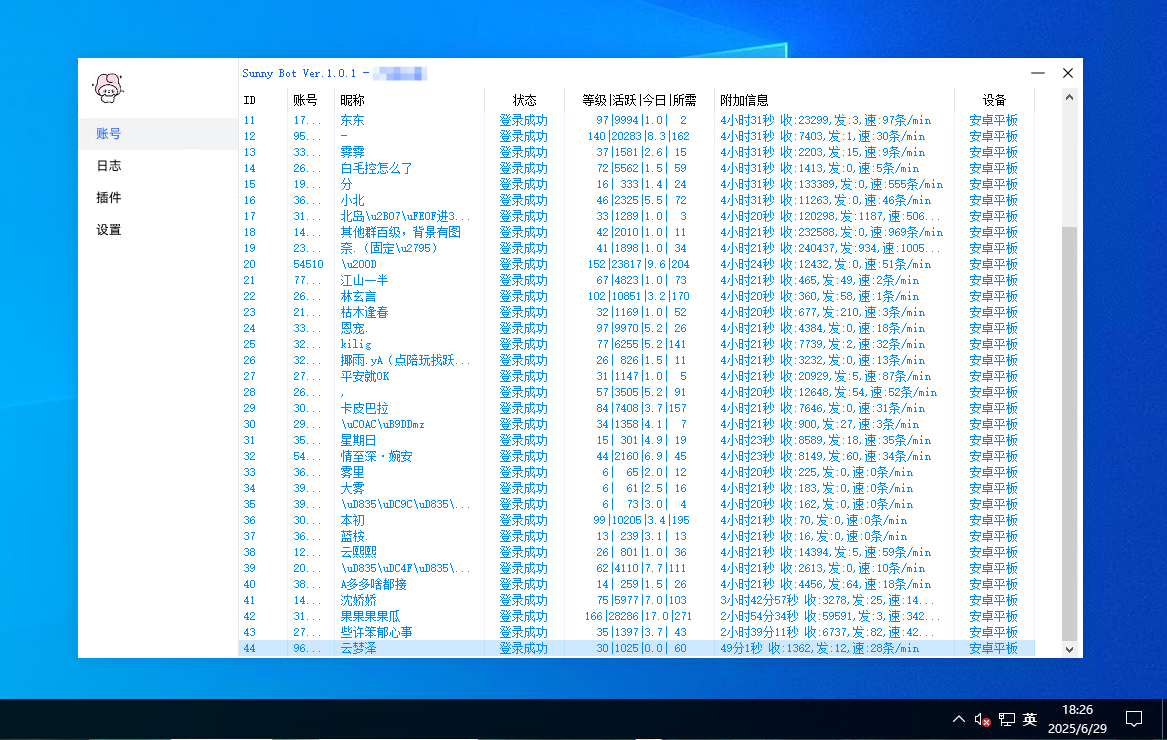
Task: Unmute the volume icon in system tray
Action: pos(981,719)
